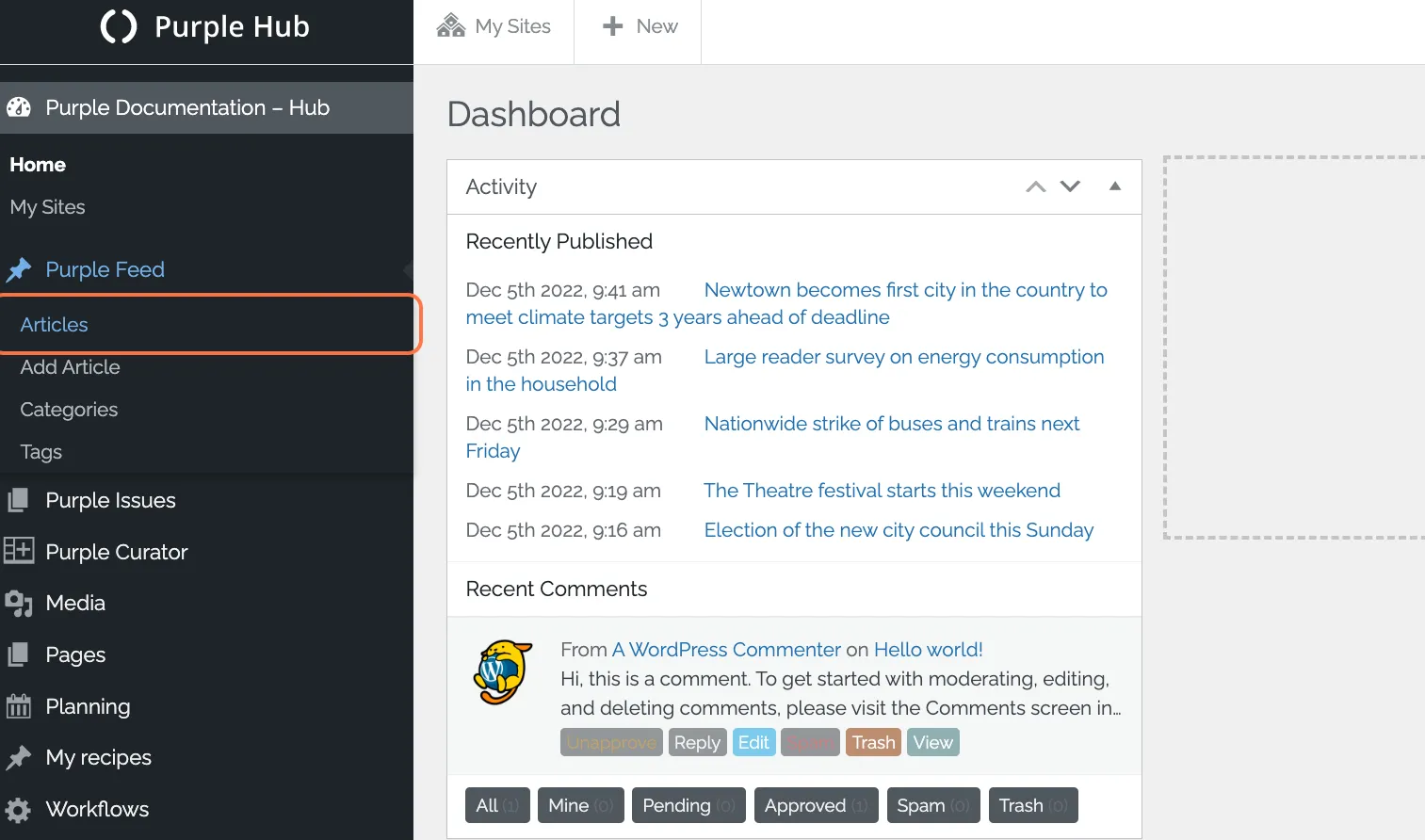Open the Hello world! post link
1425x840 pixels.
(x=929, y=650)
